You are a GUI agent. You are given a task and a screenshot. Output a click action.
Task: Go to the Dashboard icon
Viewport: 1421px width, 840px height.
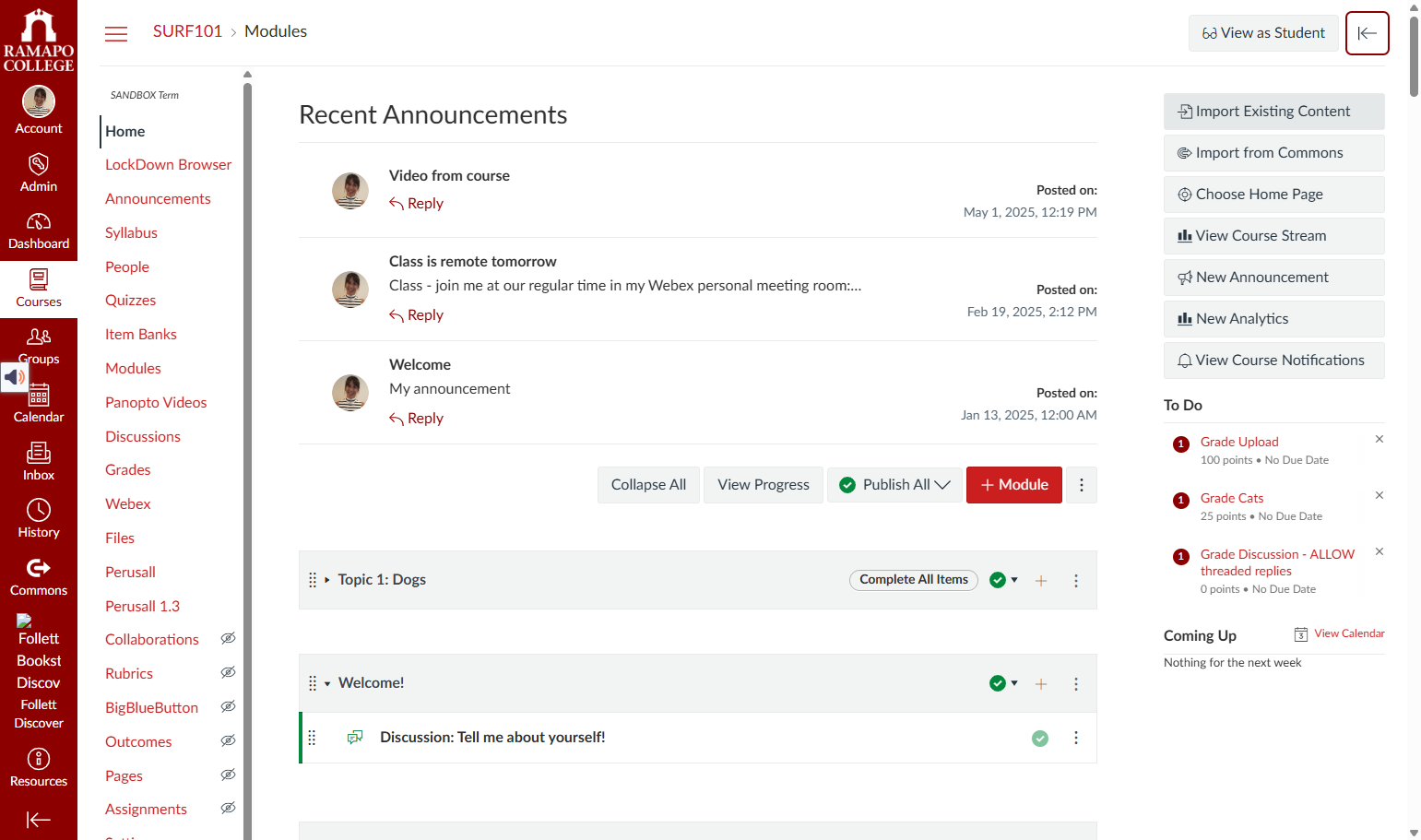tap(39, 221)
